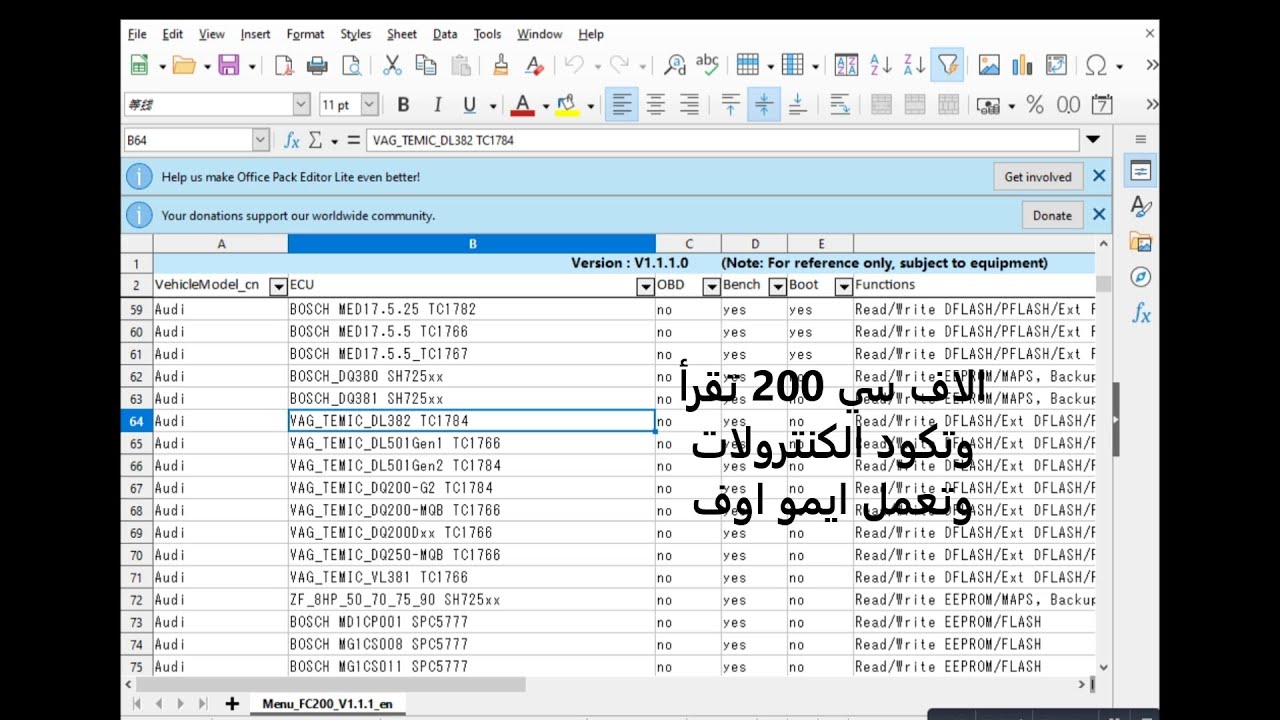Click the horizontal scrollbar thumb
This screenshot has width=1280, height=720.
coord(330,685)
